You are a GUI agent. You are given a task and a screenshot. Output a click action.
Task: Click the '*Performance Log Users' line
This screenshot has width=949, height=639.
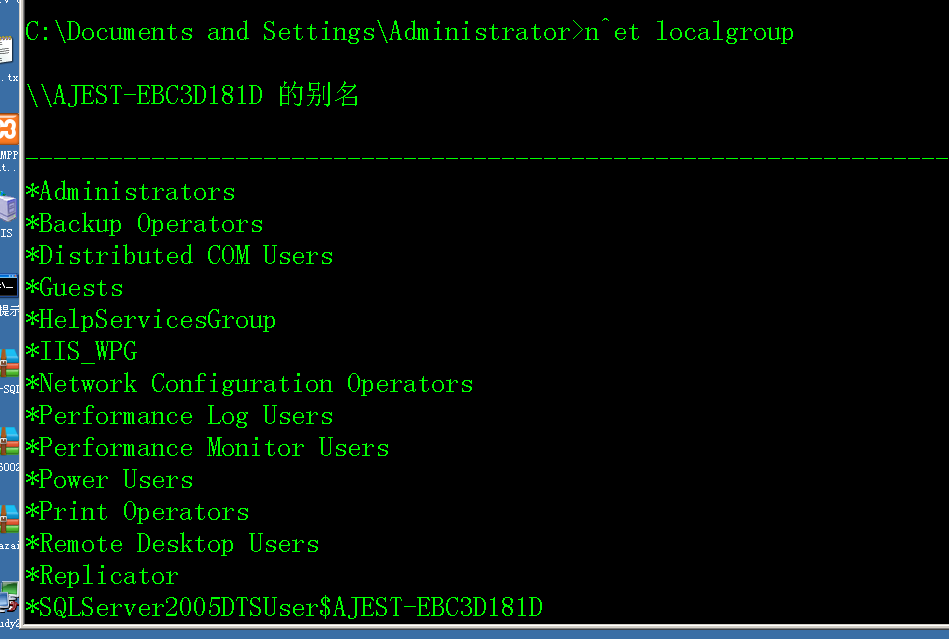(x=180, y=416)
